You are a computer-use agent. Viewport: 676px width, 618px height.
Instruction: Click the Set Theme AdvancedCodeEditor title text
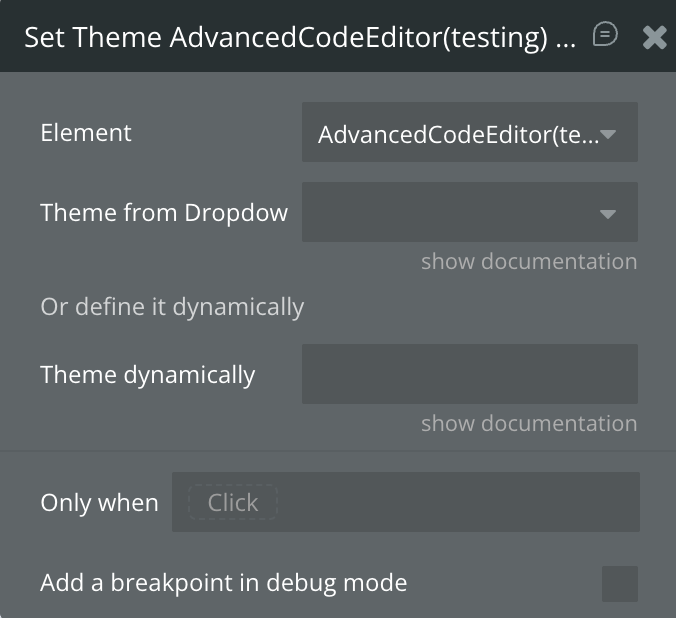coord(298,38)
